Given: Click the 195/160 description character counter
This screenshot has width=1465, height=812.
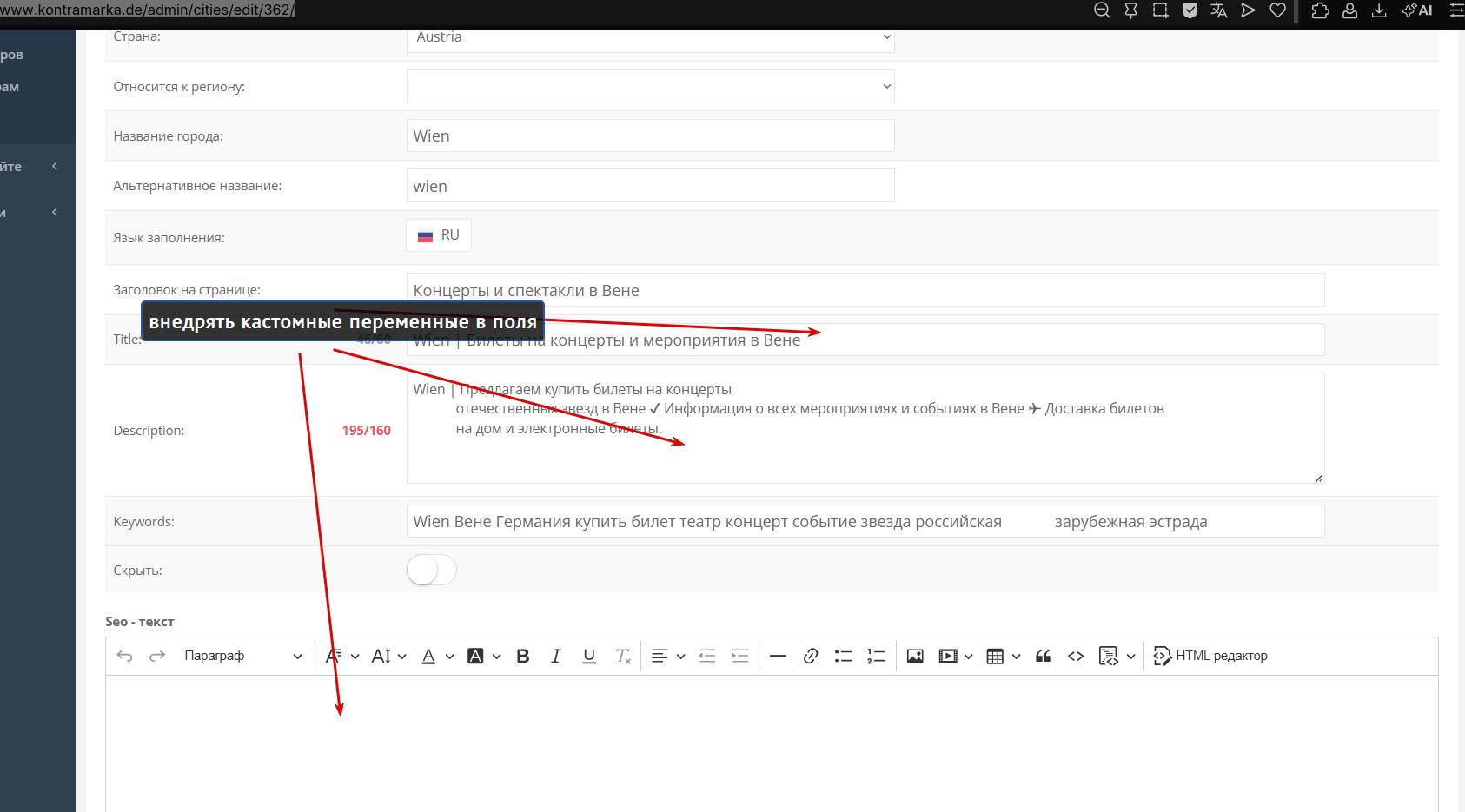Looking at the screenshot, I should (x=367, y=431).
